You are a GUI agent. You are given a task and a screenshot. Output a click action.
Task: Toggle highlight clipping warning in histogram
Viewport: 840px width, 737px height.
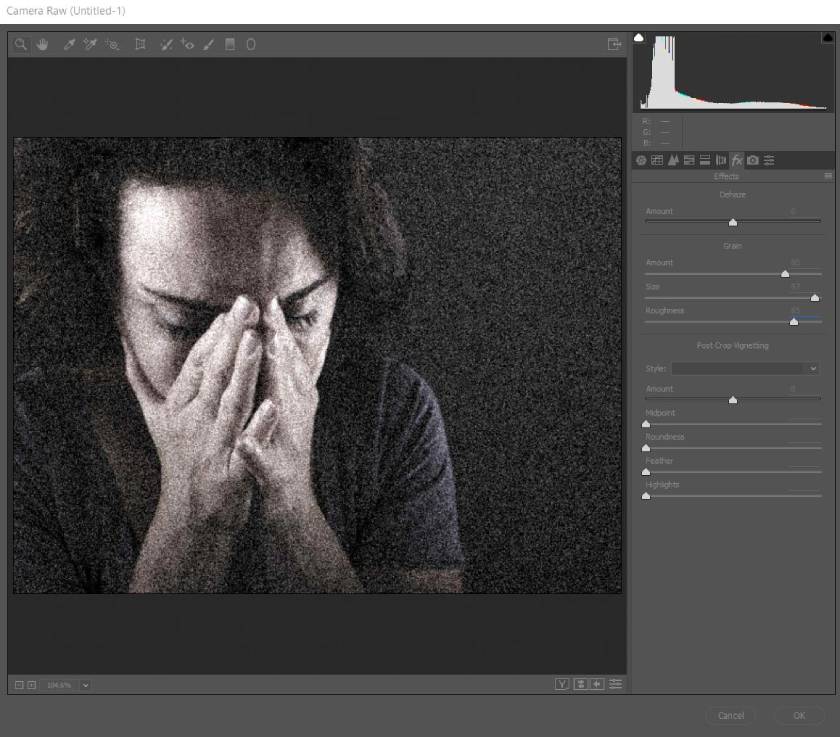pyautogui.click(x=828, y=37)
